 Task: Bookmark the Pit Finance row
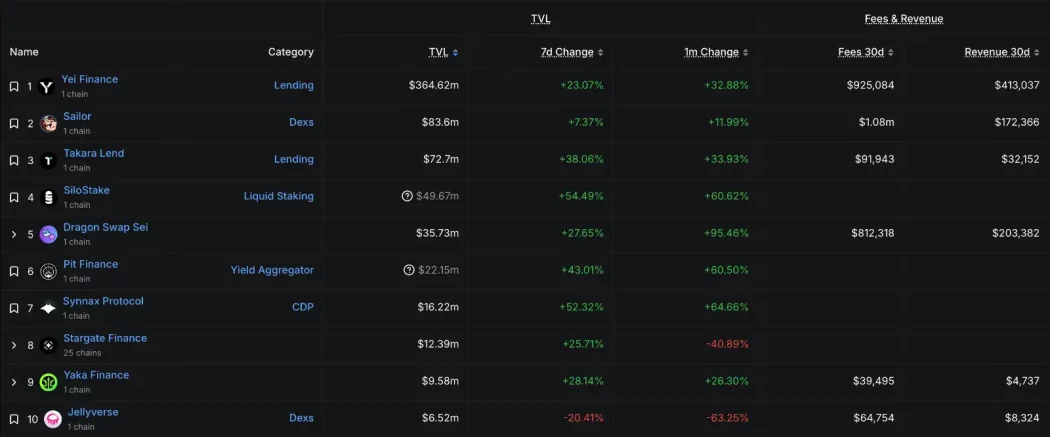pyautogui.click(x=14, y=272)
